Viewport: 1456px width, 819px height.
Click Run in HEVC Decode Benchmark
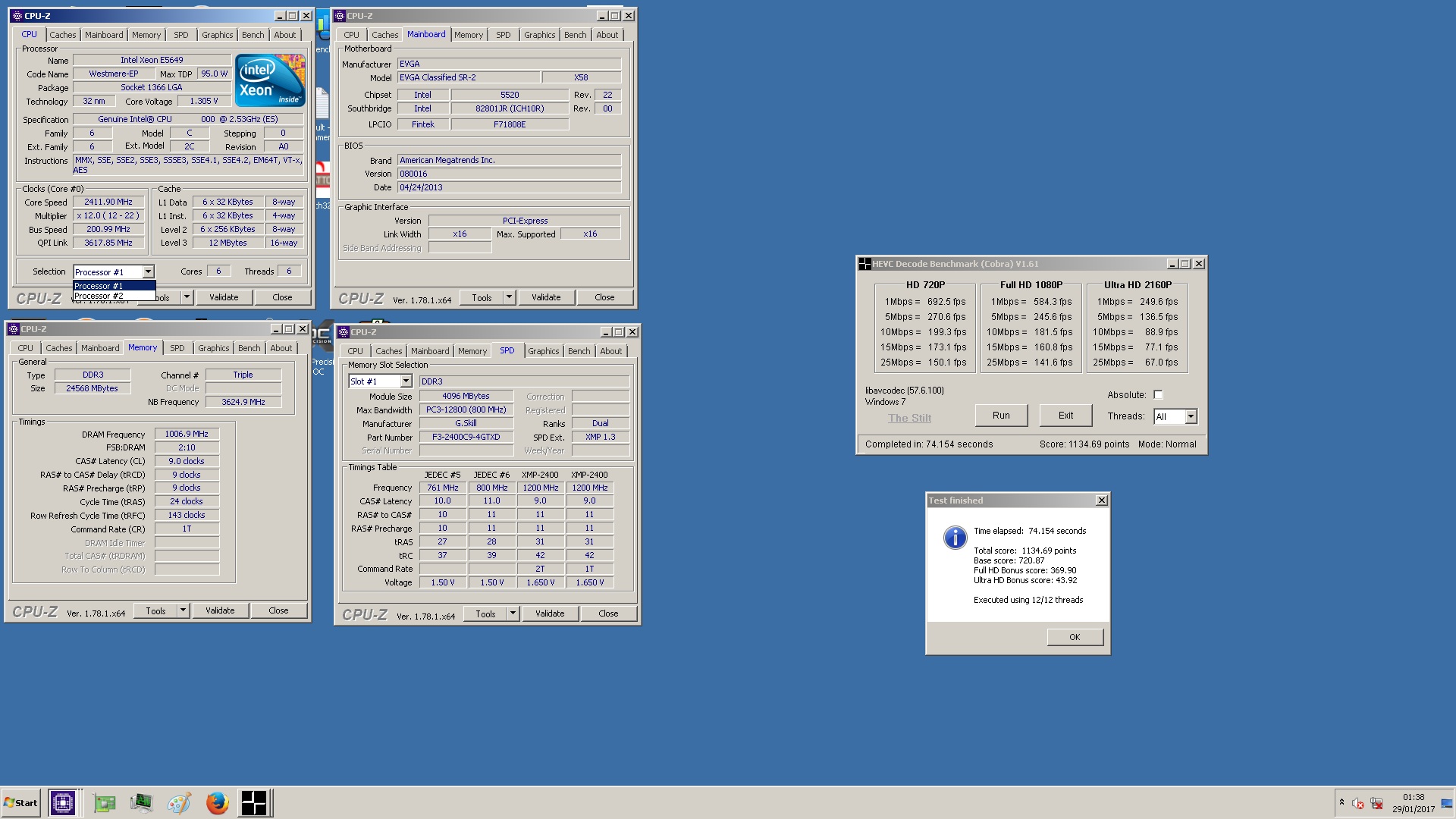point(1001,416)
